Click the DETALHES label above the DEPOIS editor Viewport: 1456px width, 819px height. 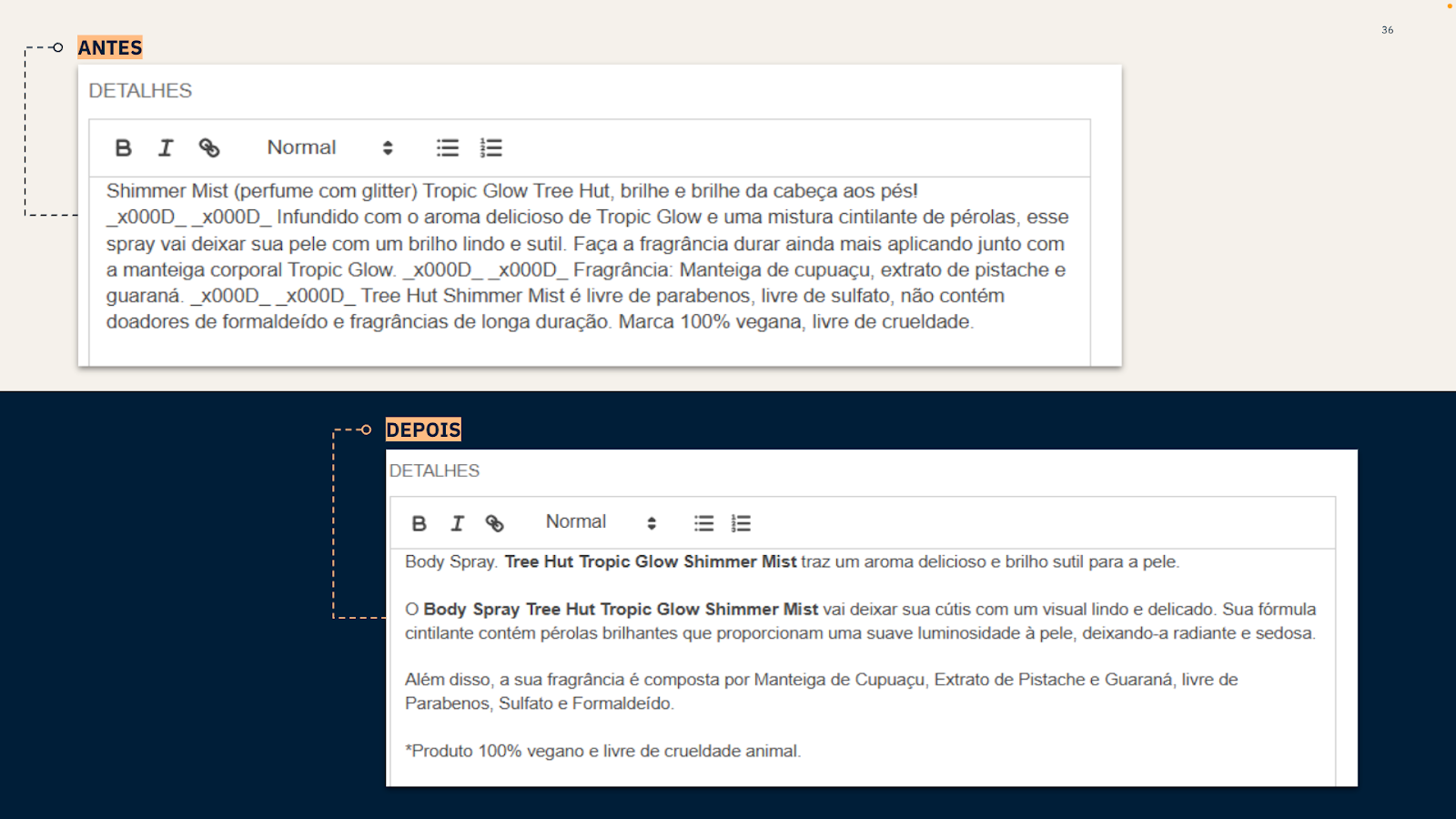click(434, 470)
